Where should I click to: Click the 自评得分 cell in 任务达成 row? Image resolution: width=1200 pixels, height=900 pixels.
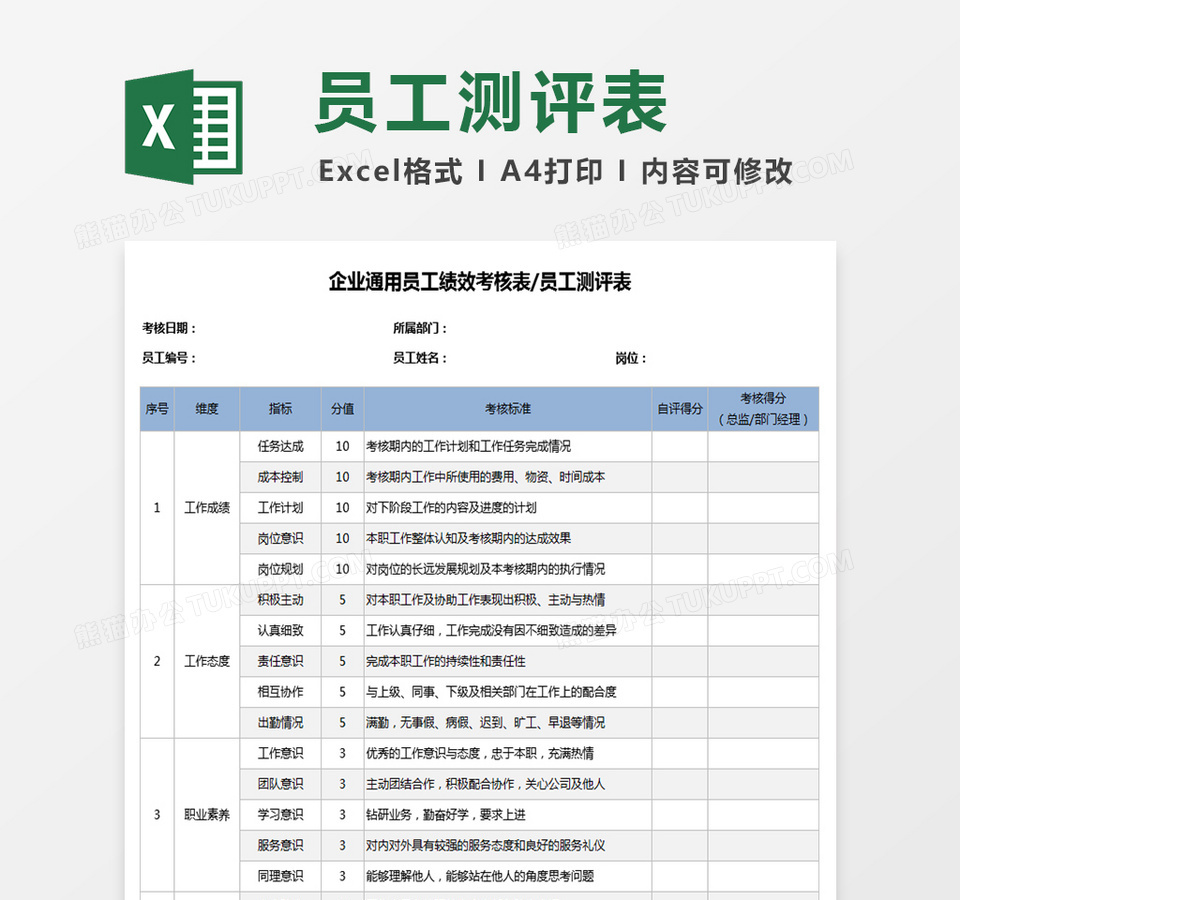pos(680,447)
